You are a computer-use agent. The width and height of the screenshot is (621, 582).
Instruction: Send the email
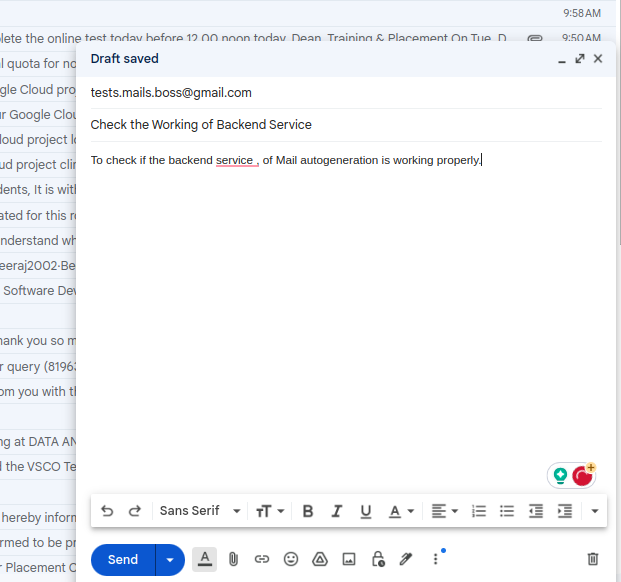(x=123, y=560)
